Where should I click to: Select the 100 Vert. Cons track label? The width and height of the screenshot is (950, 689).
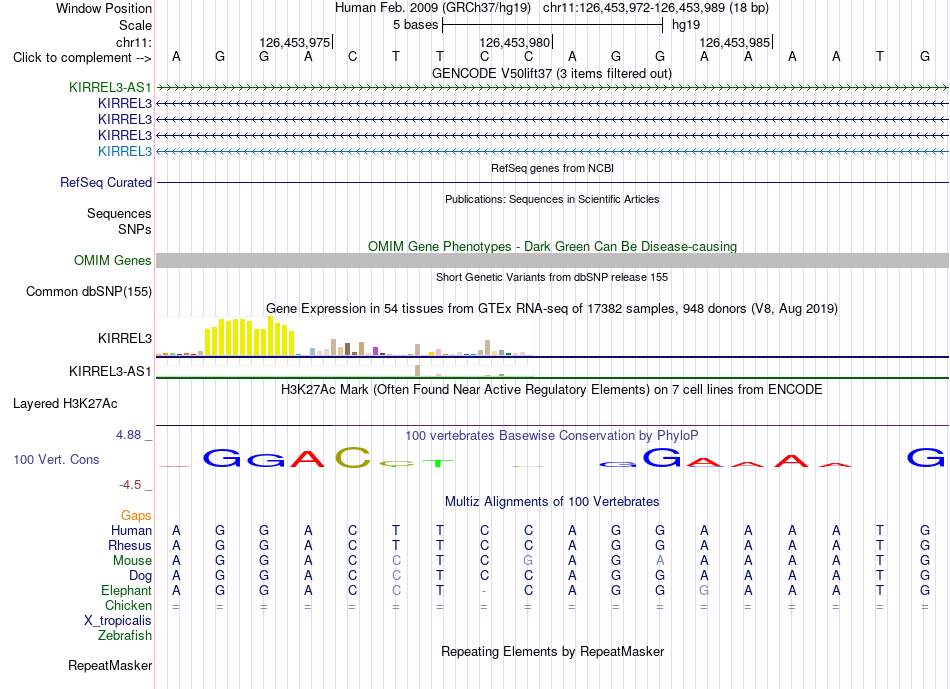[x=56, y=459]
